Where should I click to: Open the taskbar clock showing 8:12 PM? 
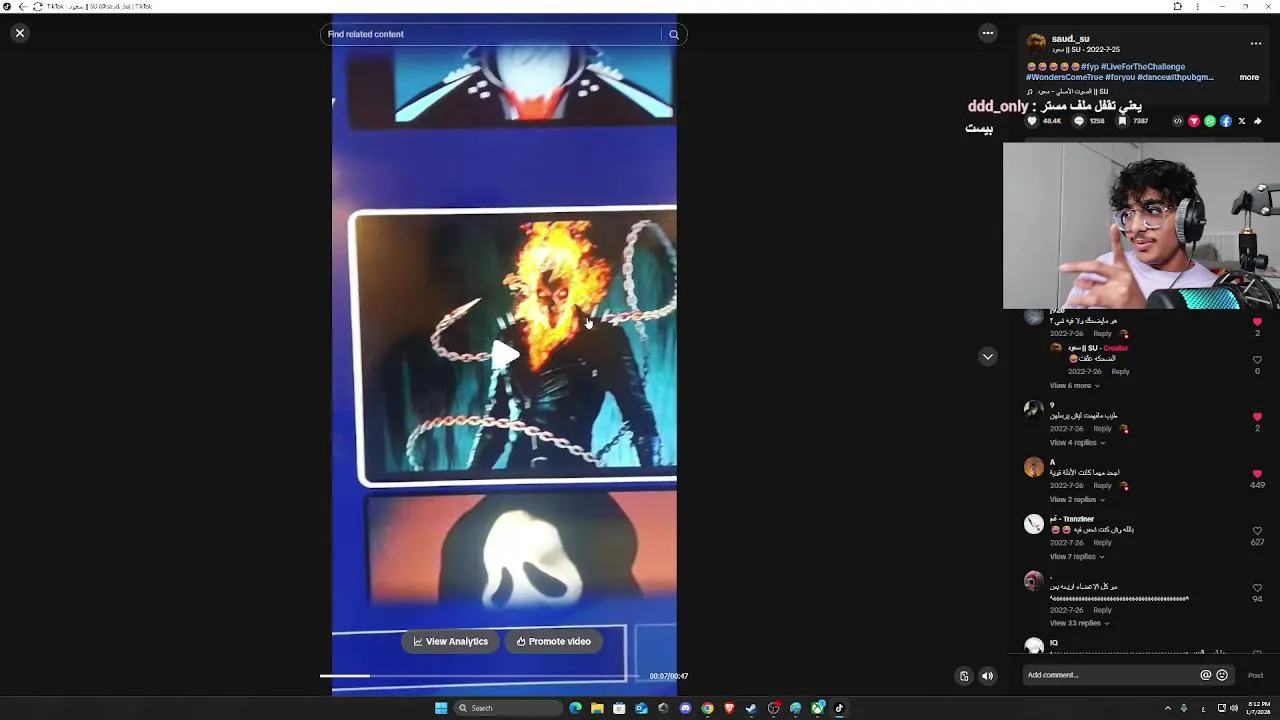pos(1259,708)
